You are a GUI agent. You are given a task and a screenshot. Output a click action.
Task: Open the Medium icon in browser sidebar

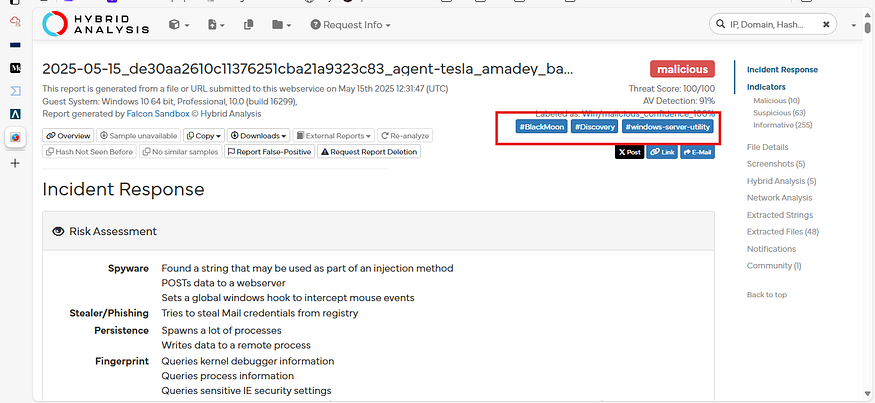point(16,68)
